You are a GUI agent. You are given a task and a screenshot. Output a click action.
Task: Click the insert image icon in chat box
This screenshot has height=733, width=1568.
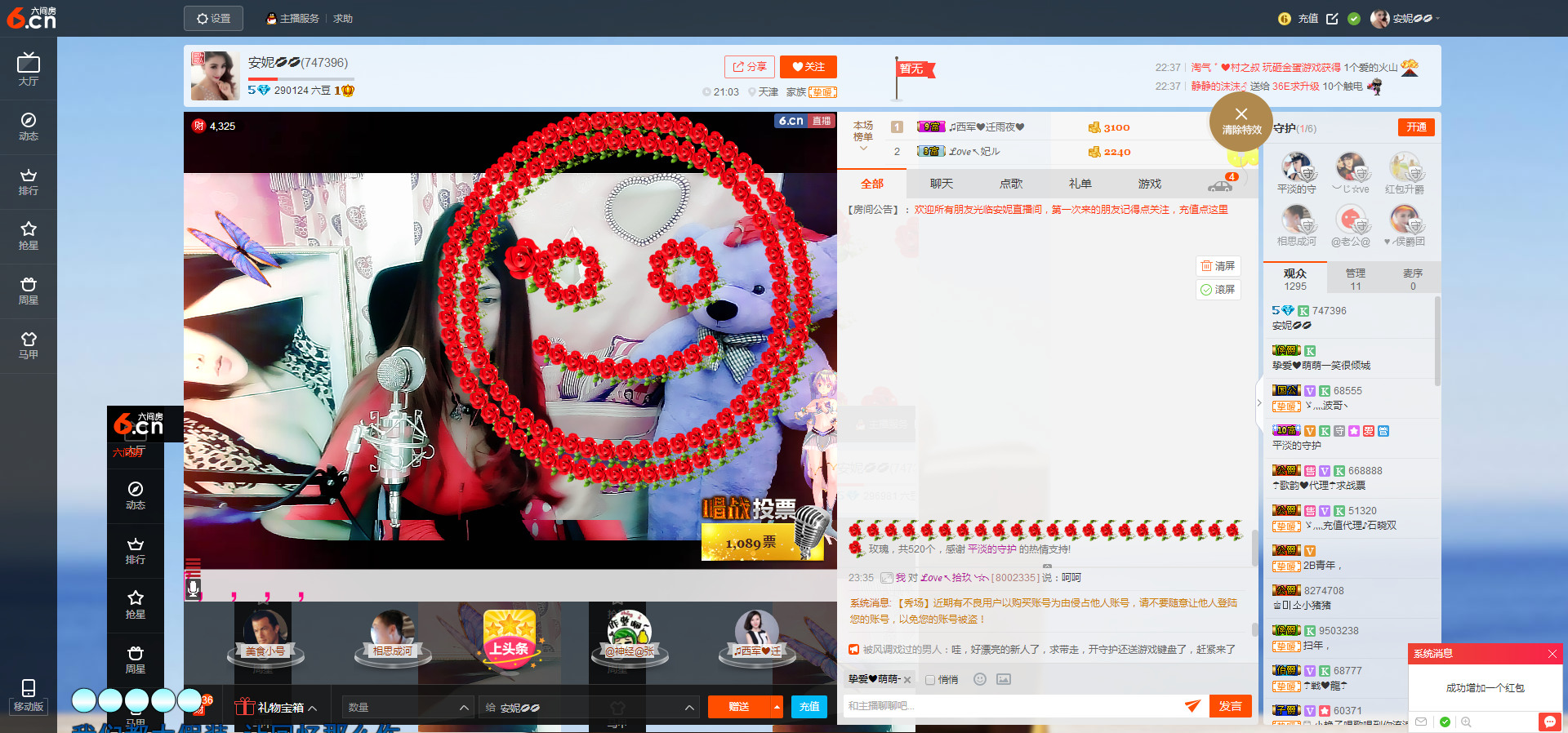(x=1004, y=679)
